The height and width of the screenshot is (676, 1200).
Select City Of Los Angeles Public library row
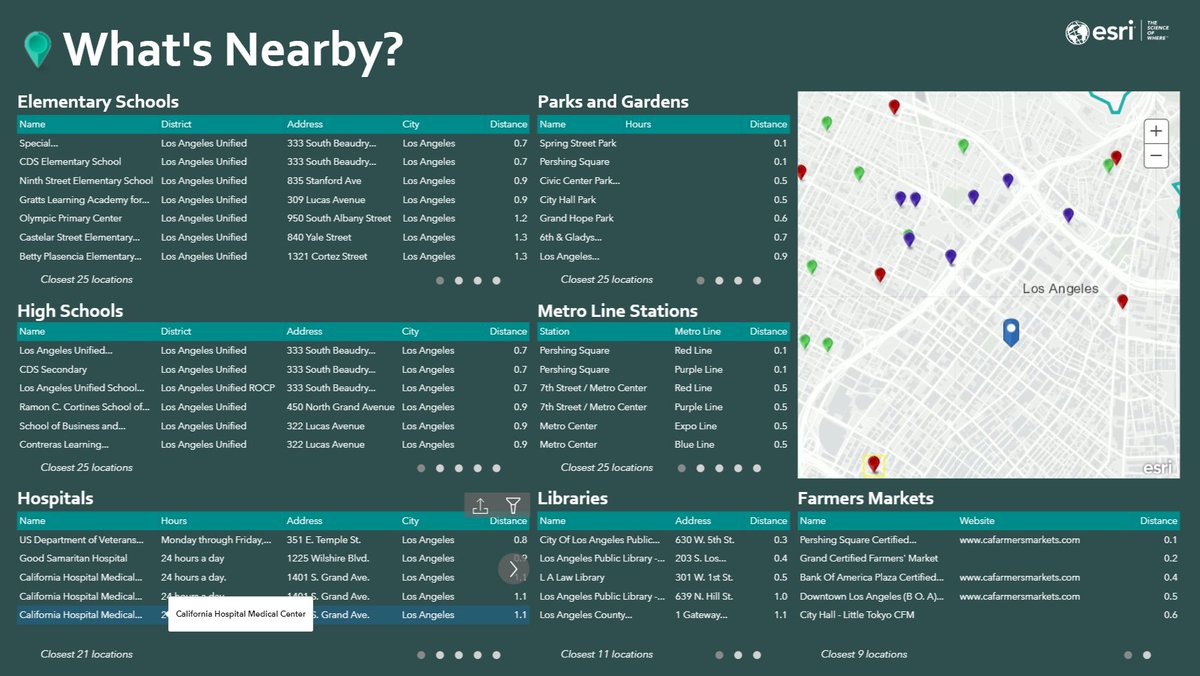click(664, 540)
